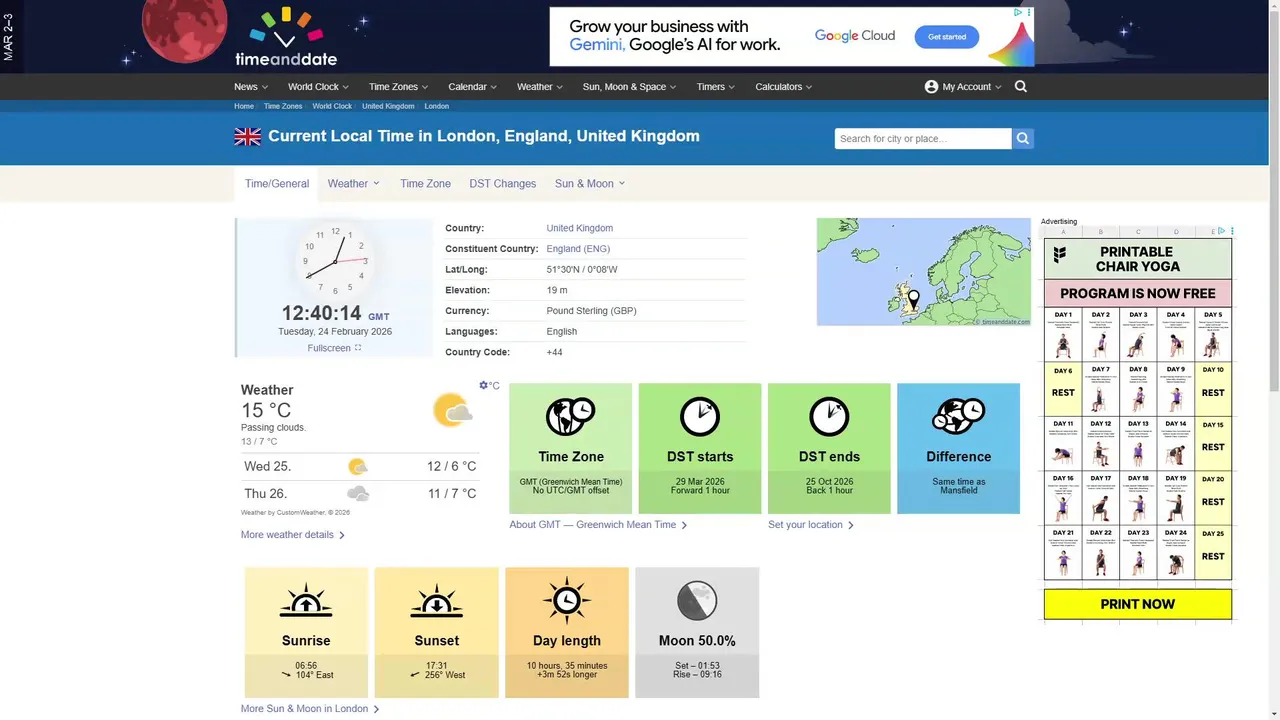The width and height of the screenshot is (1280, 720).
Task: Toggle Fullscreen clock view
Action: click(334, 348)
